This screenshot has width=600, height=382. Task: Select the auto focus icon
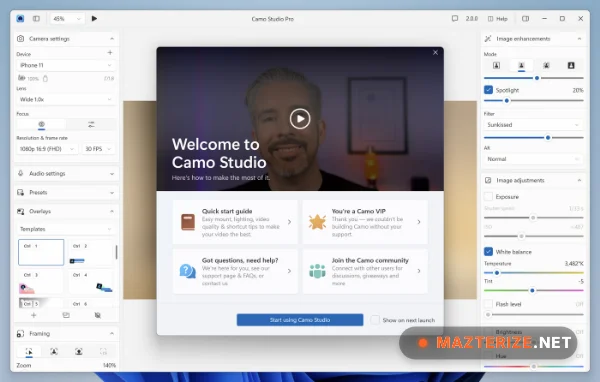point(41,124)
